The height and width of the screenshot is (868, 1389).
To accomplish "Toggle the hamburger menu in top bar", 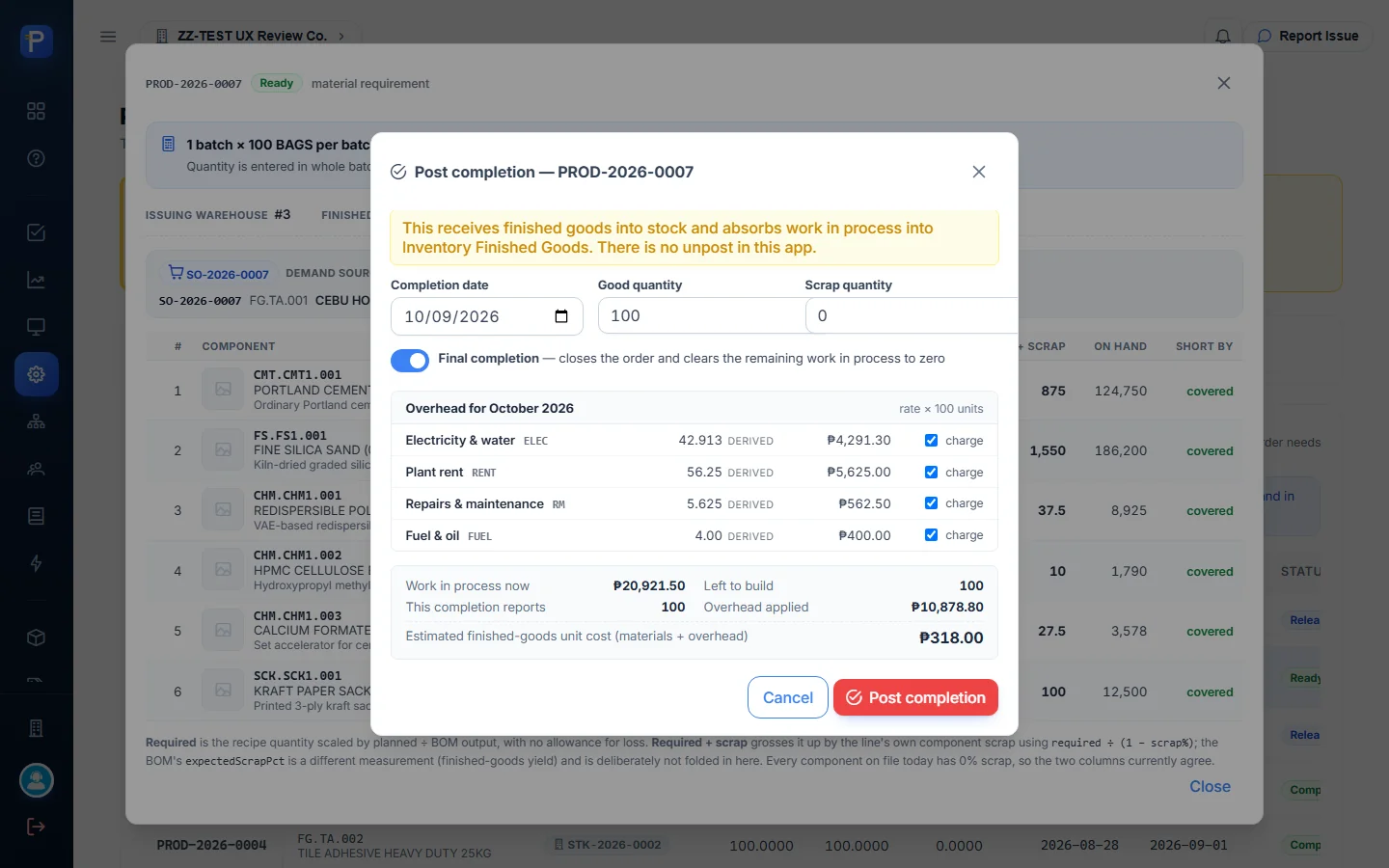I will (108, 37).
